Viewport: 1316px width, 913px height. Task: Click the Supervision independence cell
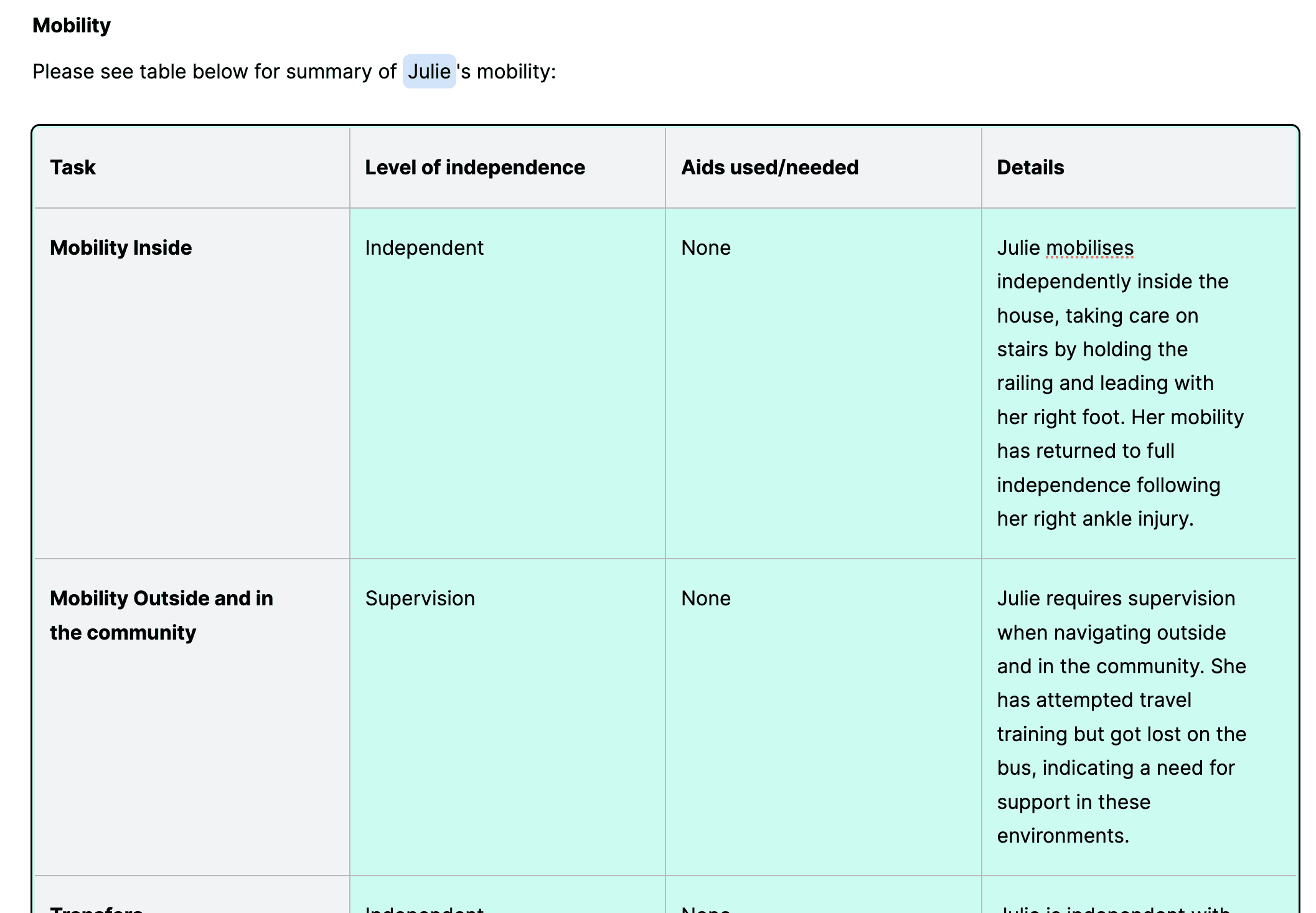(420, 598)
